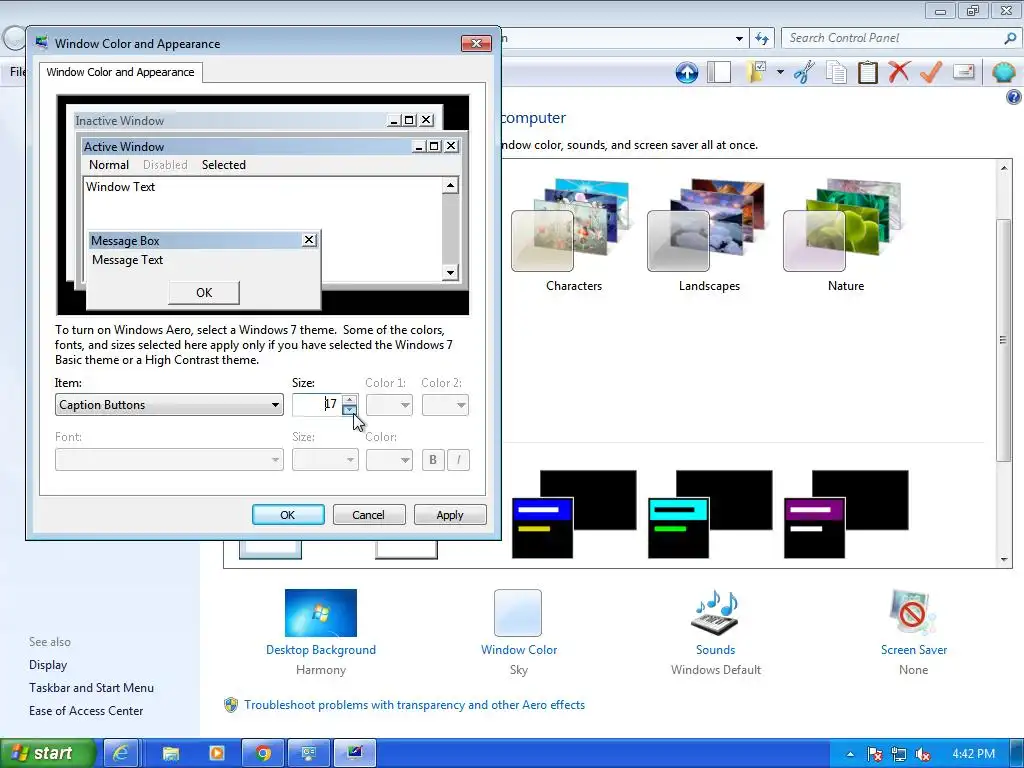Select the Window Color and Appearance tab
The width and height of the screenshot is (1024, 768).
120,72
